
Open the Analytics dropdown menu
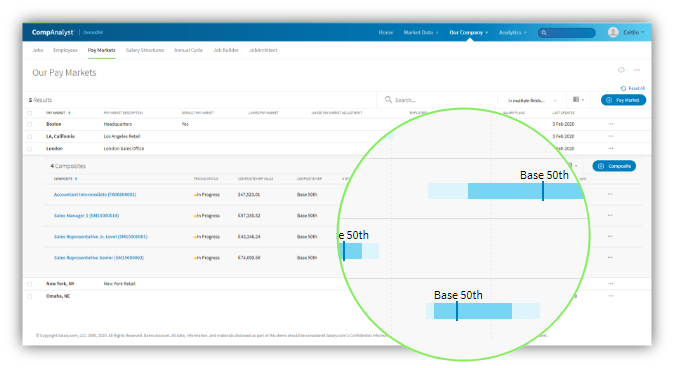click(512, 32)
